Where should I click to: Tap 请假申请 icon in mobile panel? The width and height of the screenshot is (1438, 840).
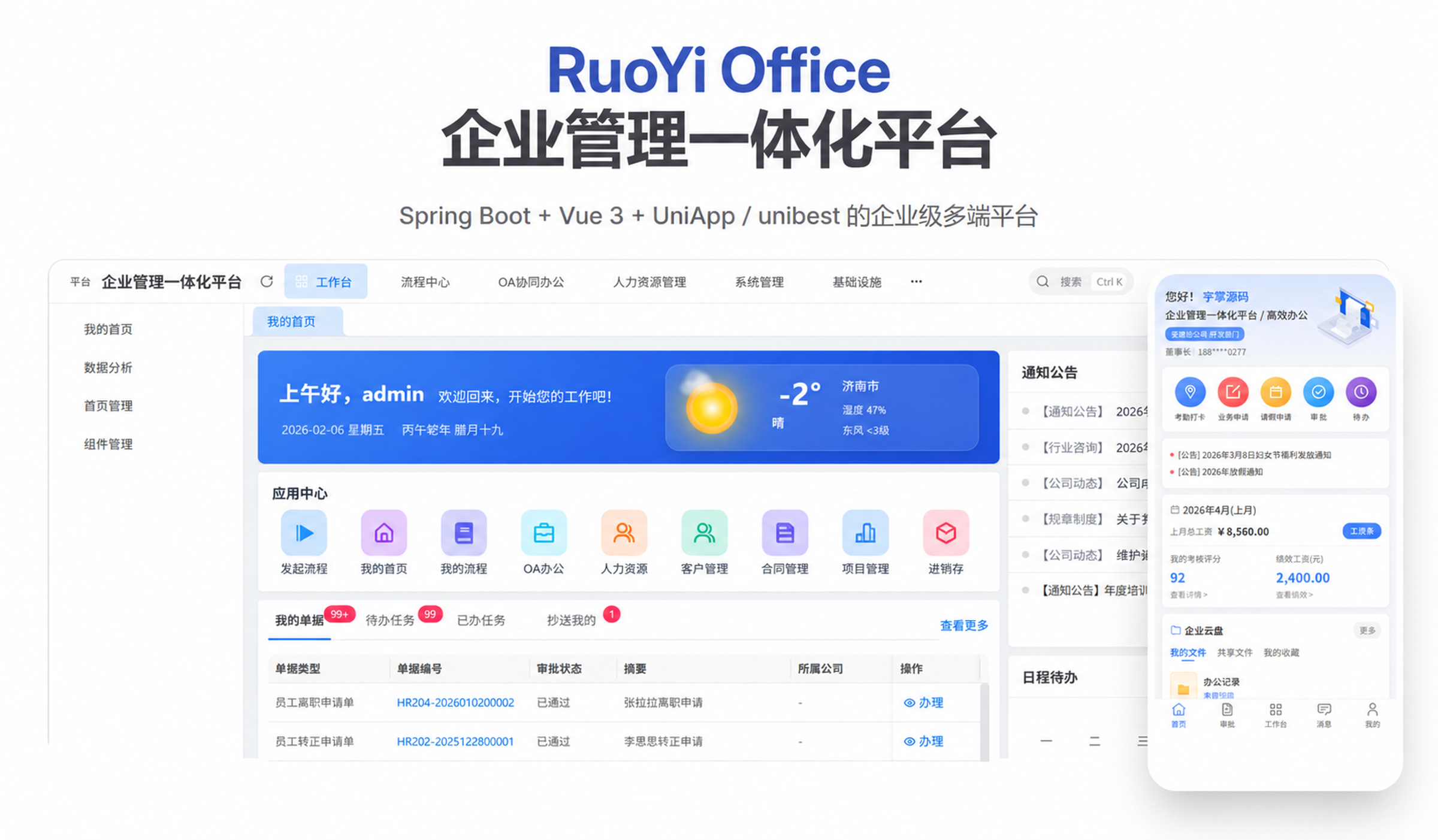click(1276, 392)
